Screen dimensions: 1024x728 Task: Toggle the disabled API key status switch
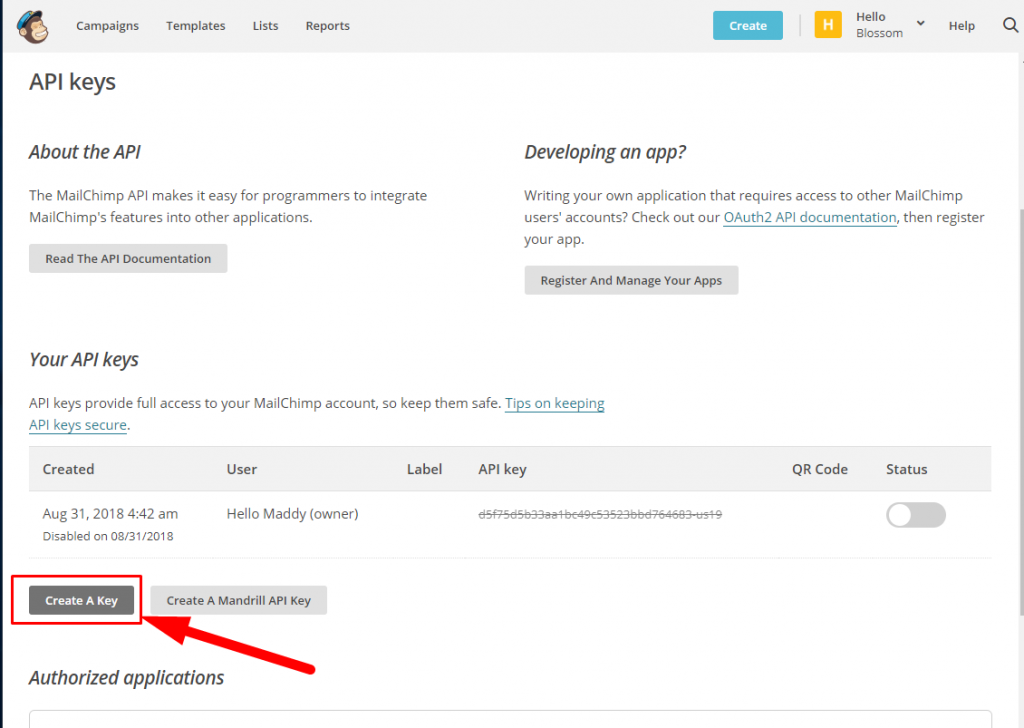(x=916, y=514)
